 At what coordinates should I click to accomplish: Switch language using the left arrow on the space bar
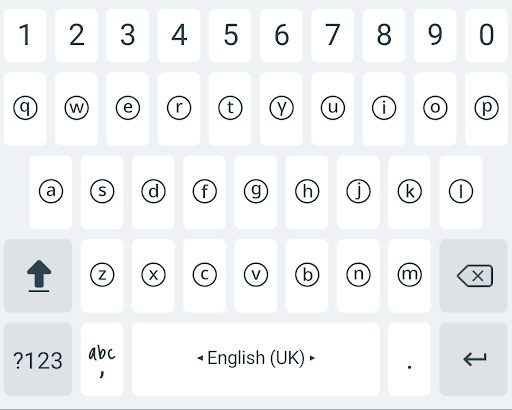(200, 358)
